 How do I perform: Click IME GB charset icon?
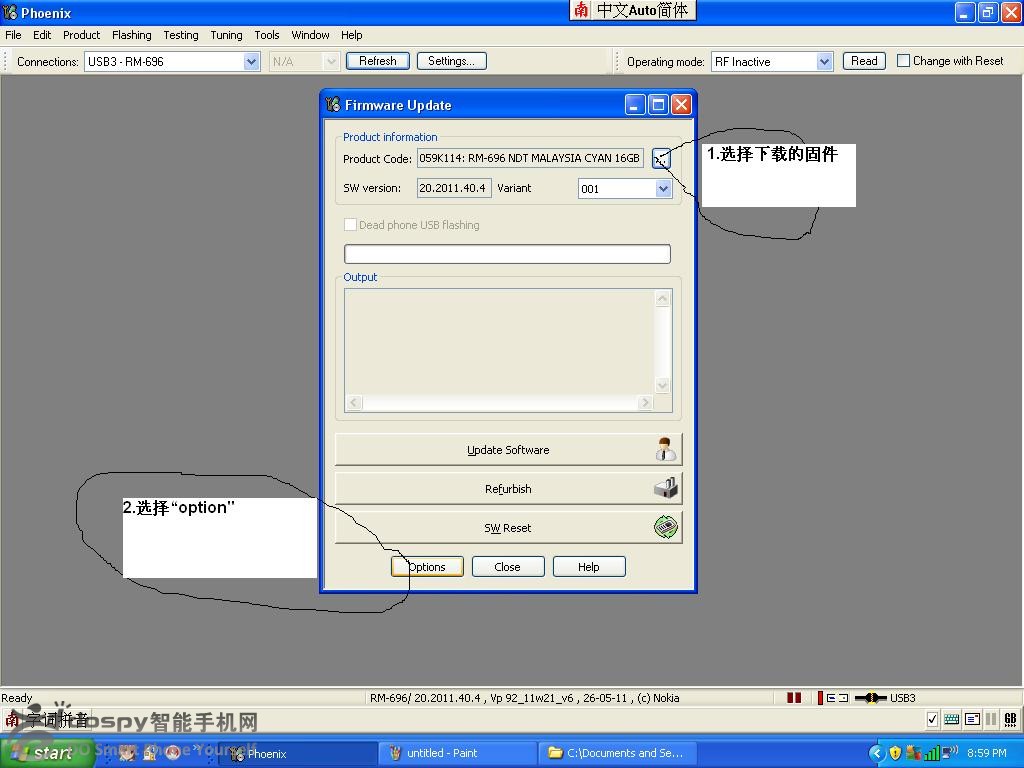click(1010, 720)
